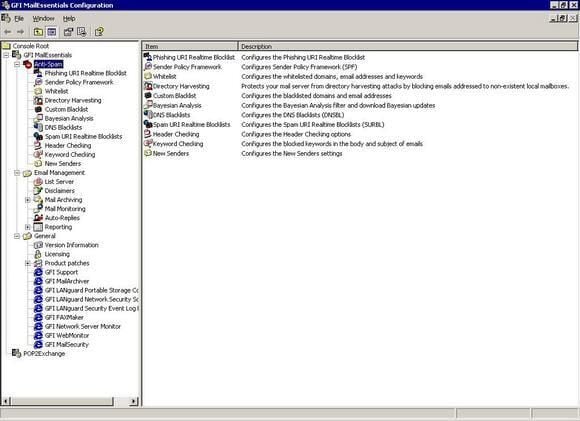Open the Help menu
Image resolution: width=580 pixels, height=421 pixels.
[x=69, y=18]
